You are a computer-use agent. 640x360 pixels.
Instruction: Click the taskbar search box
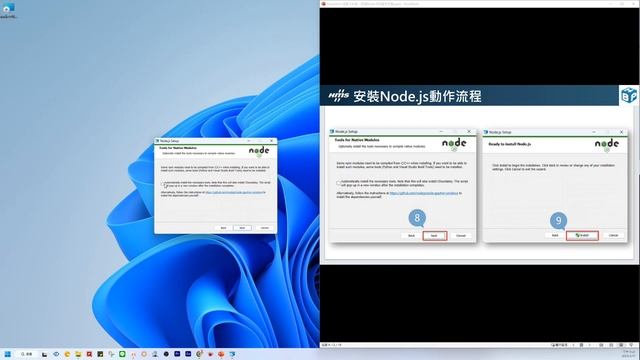pyautogui.click(x=27, y=354)
